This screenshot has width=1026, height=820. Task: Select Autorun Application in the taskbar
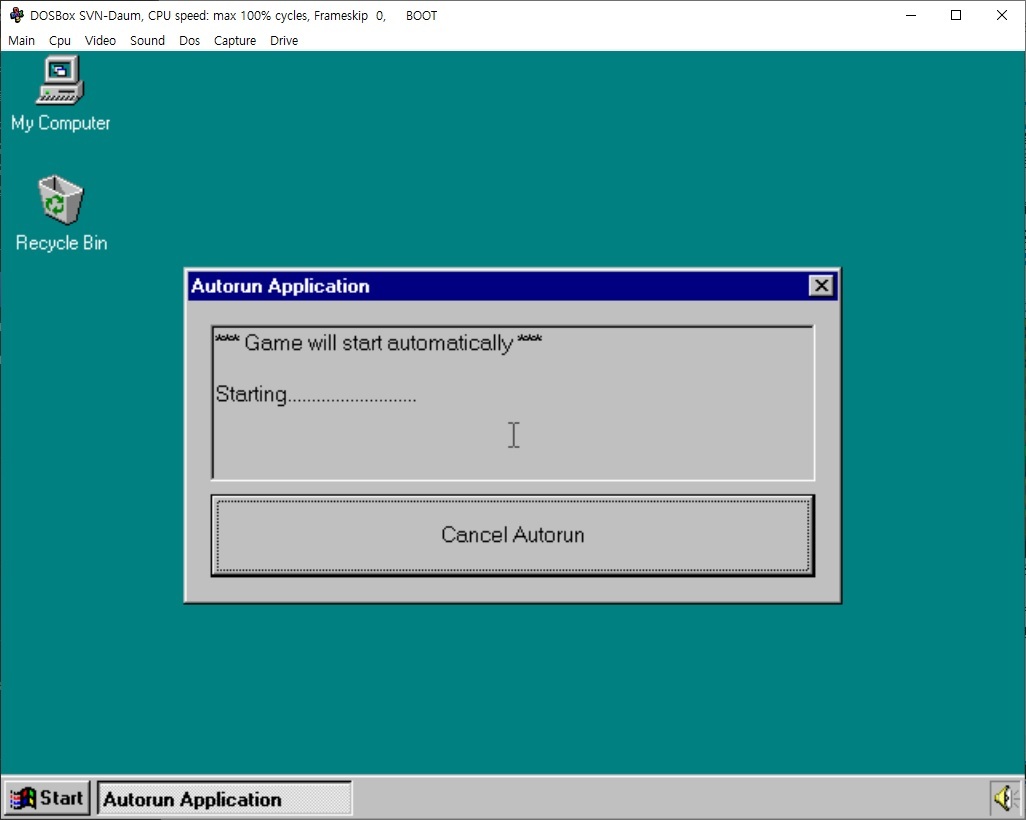pos(225,799)
